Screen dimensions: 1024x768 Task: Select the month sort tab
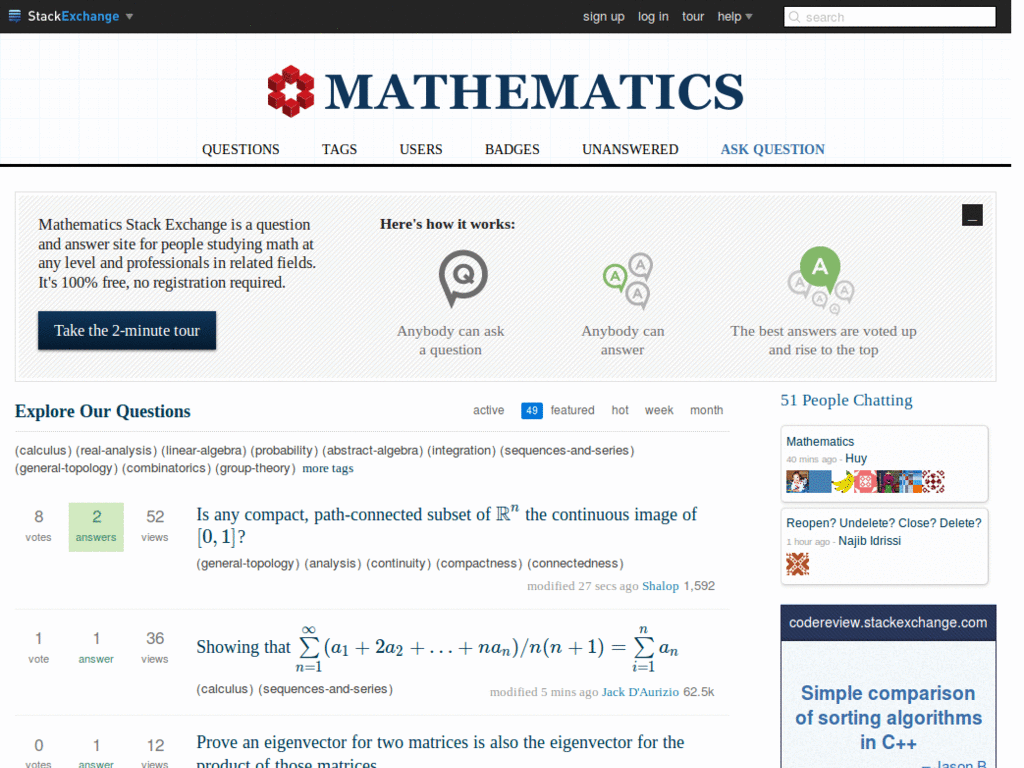click(x=707, y=410)
